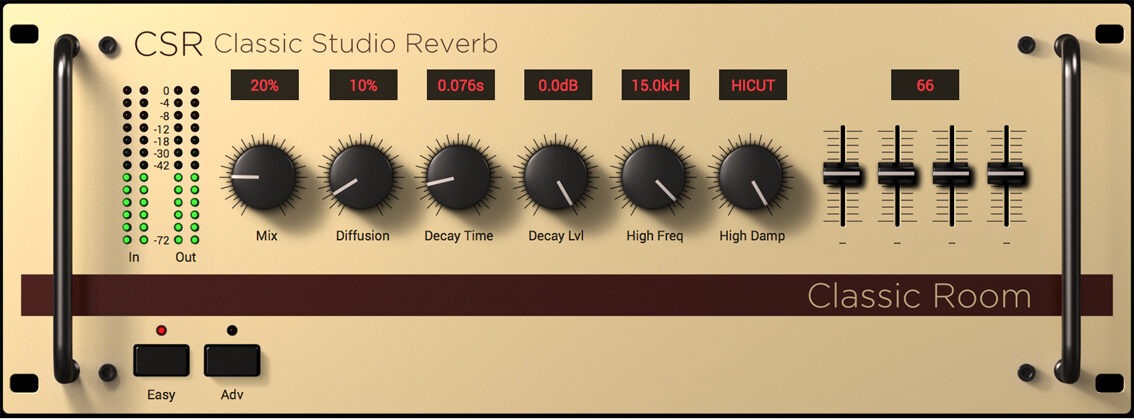Open the Classic Room preset selector
This screenshot has width=1134, height=419.
click(918, 296)
